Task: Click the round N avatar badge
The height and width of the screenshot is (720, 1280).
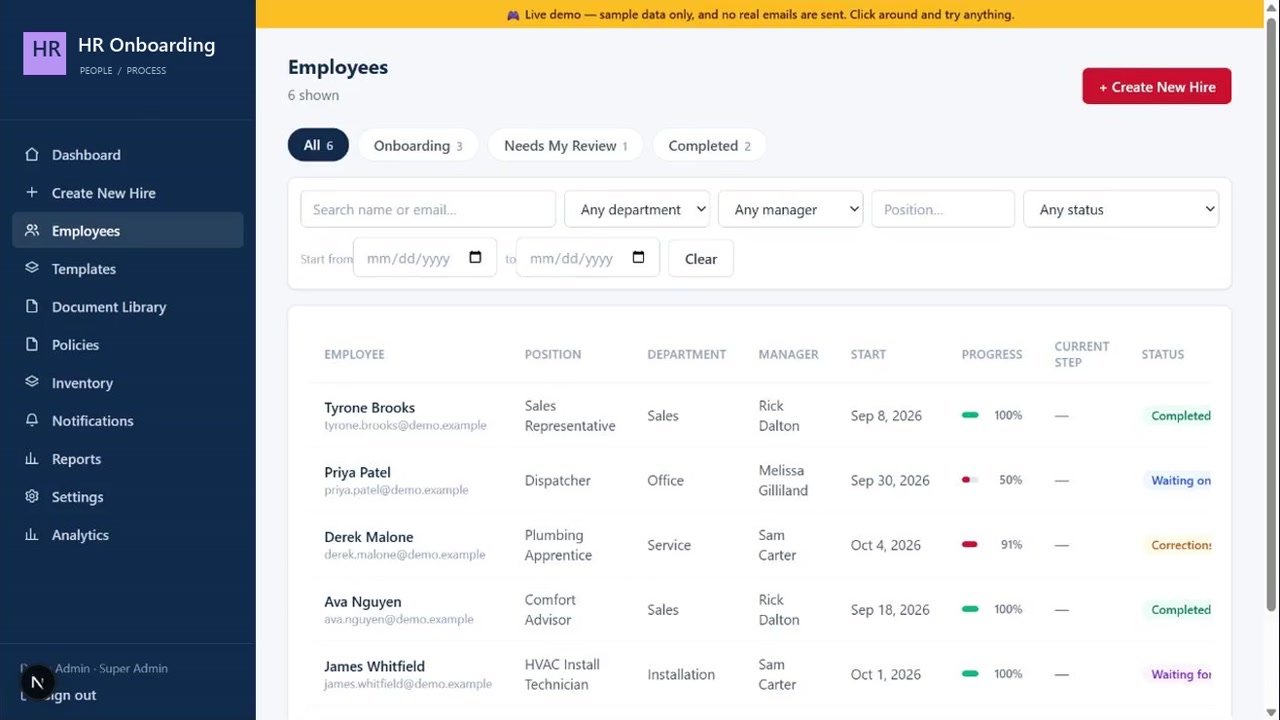Action: pos(37,683)
